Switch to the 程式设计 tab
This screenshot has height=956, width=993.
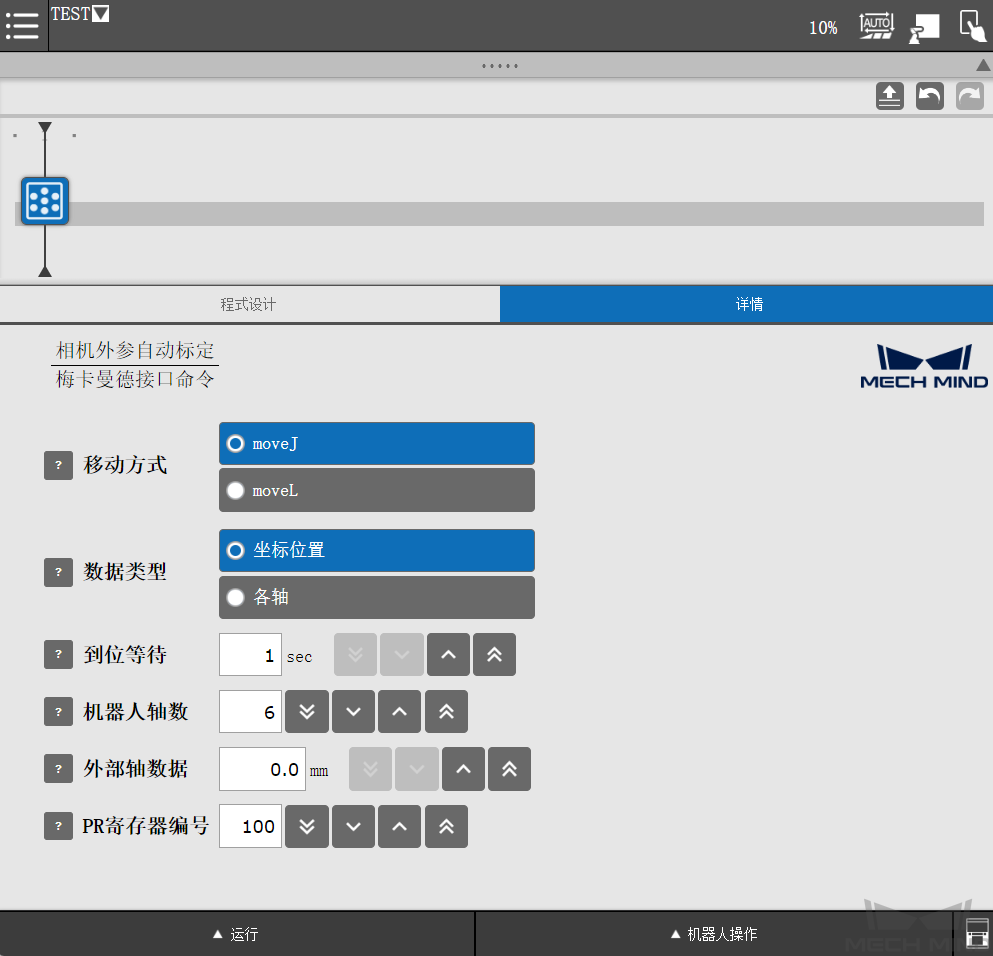pyautogui.click(x=249, y=304)
